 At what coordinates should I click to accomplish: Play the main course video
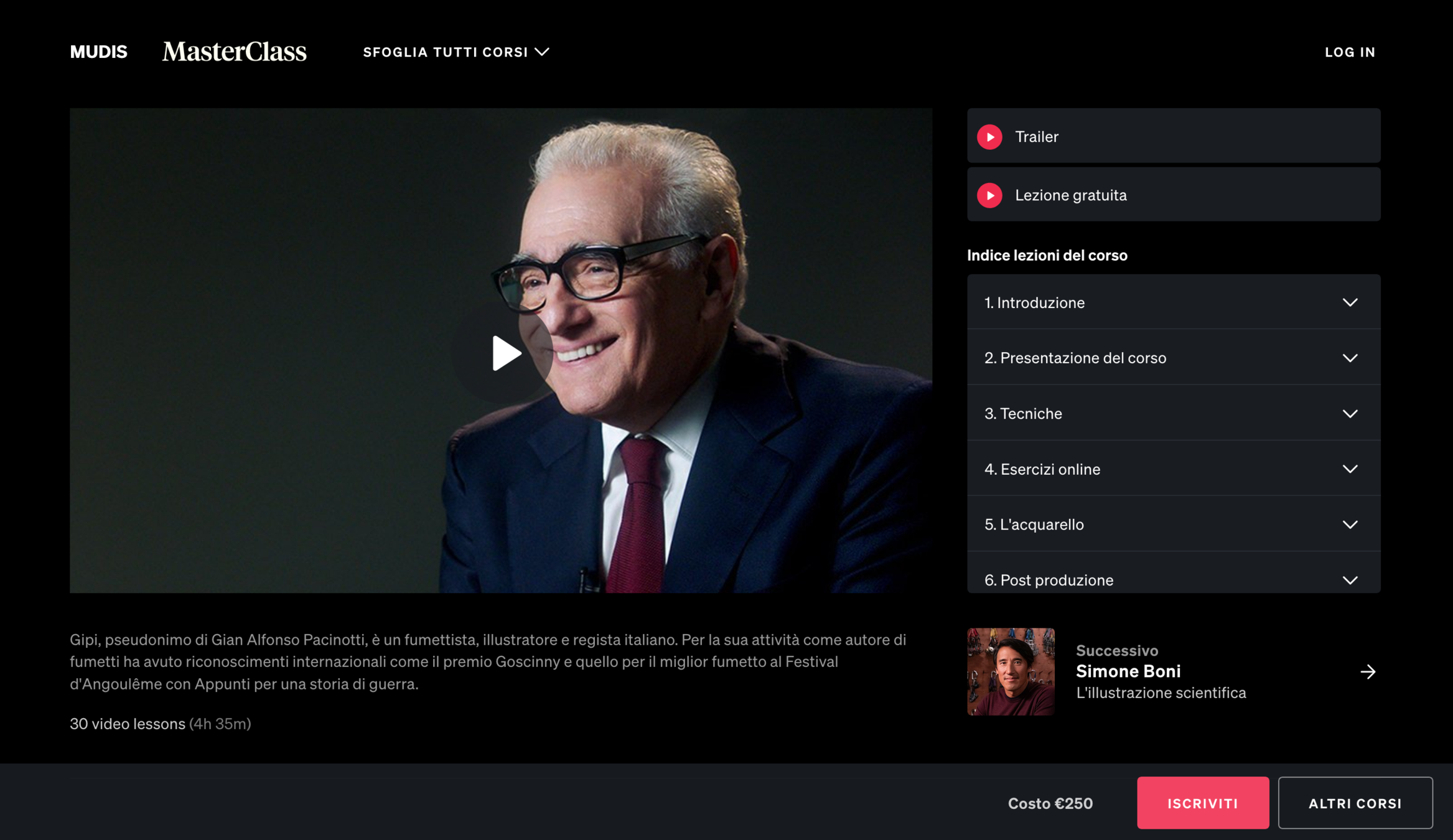[505, 353]
